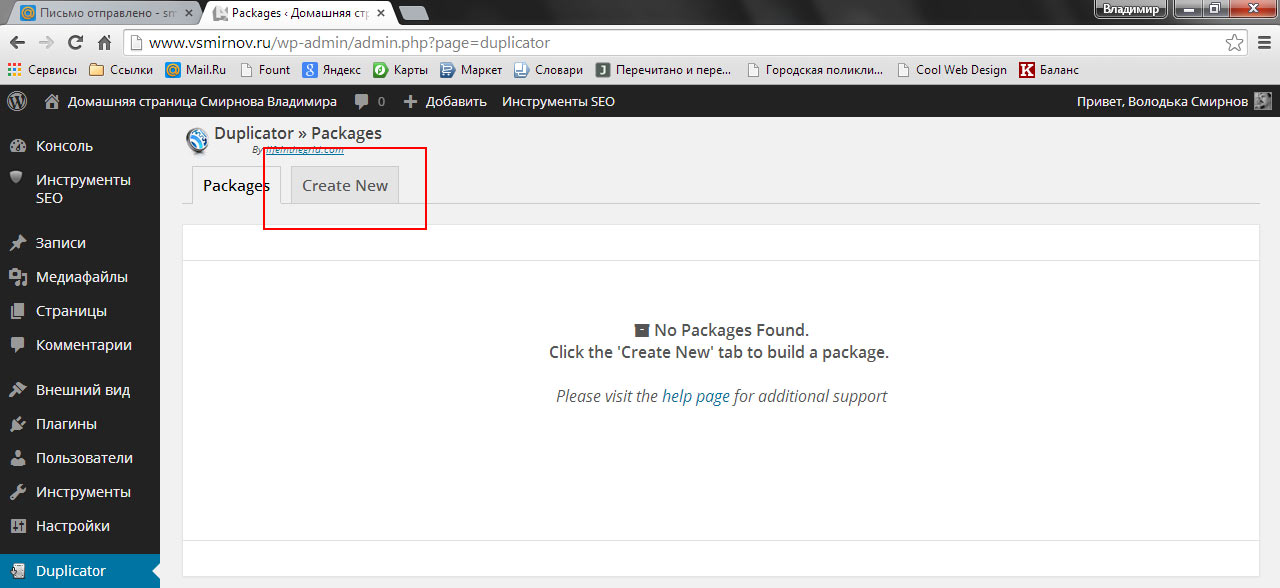This screenshot has width=1280, height=588.
Task: Open Инструменты SEO in the admin bar
Action: pos(558,101)
